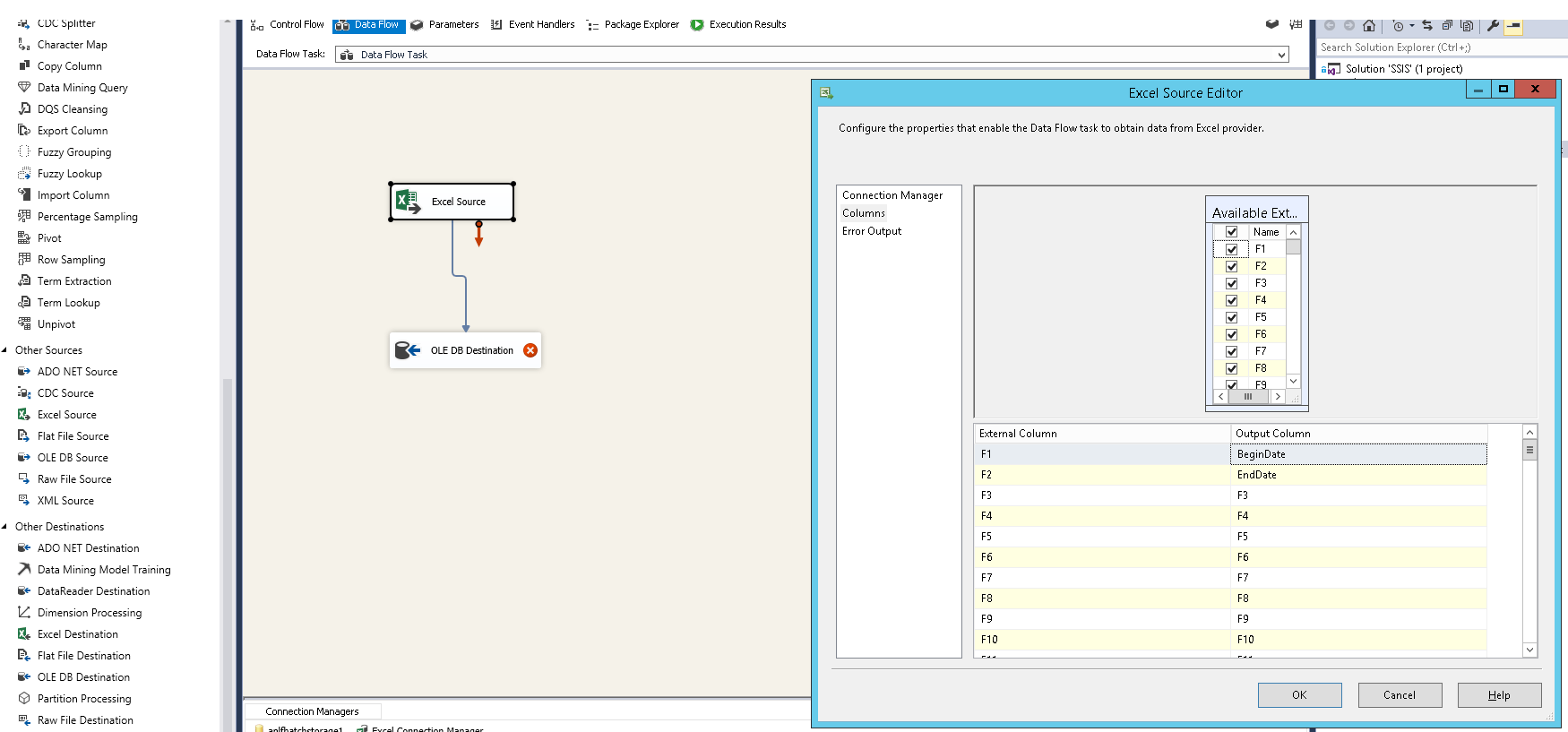This screenshot has height=732, width=1568.
Task: Select the OLE DB Destination component icon
Action: pyautogui.click(x=408, y=350)
